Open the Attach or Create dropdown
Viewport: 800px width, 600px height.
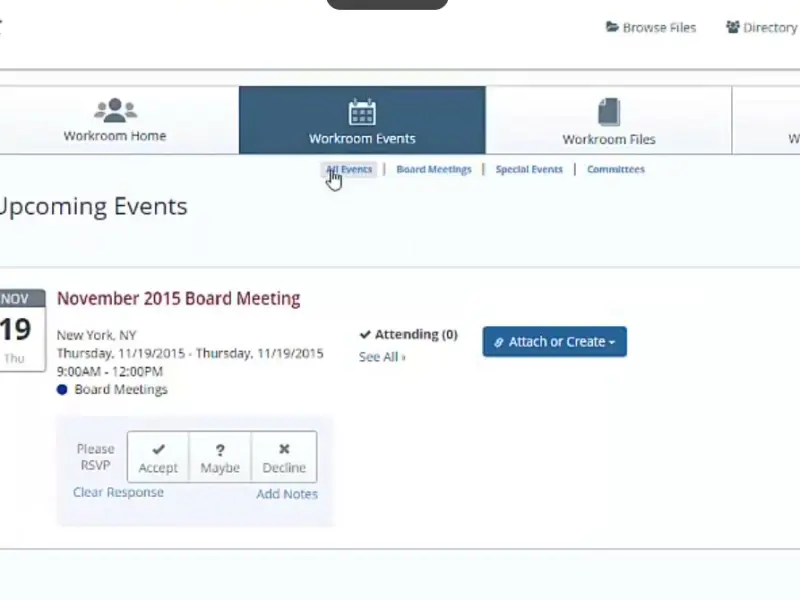[554, 342]
